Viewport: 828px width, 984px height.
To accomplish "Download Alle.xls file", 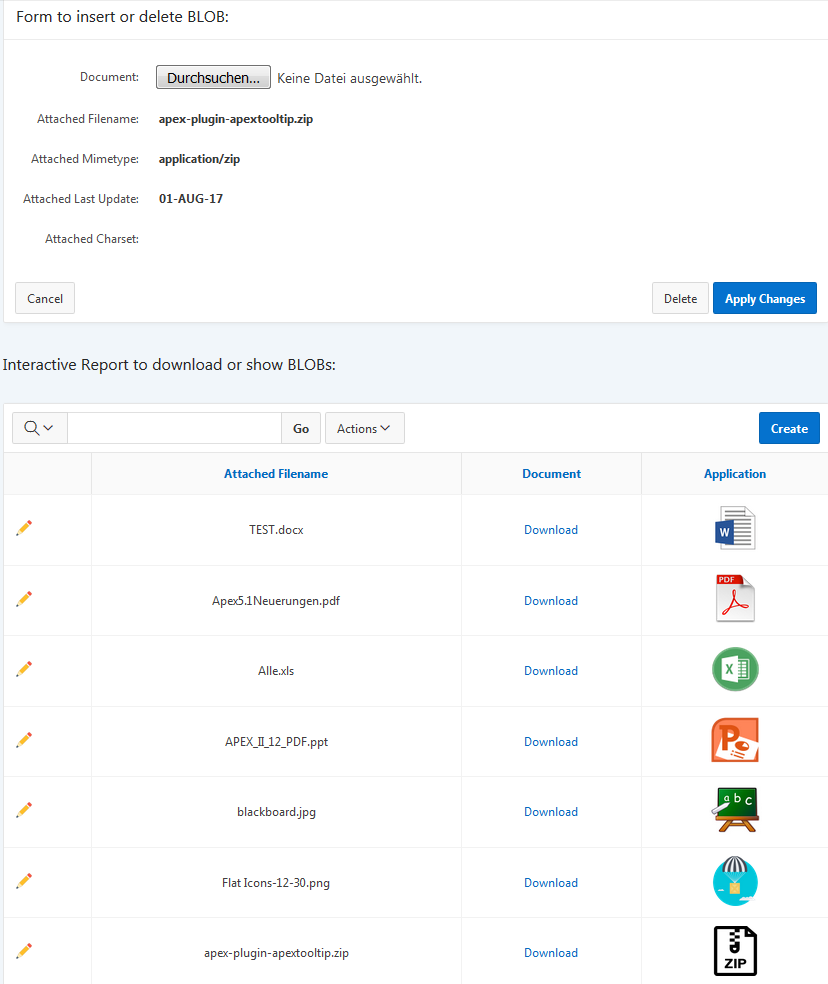I will point(551,671).
